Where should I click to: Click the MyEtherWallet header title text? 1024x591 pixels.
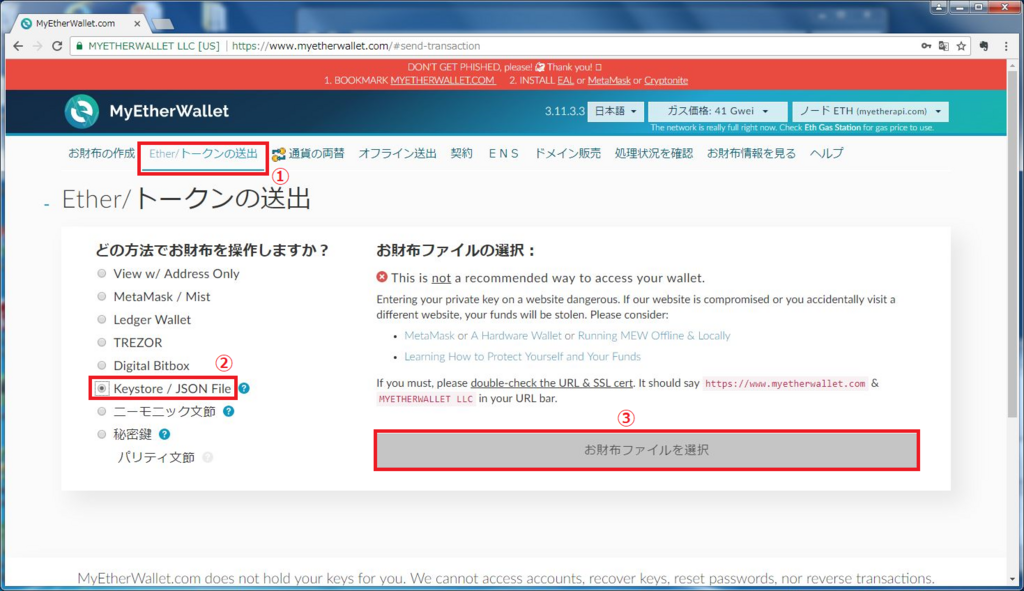click(x=169, y=111)
